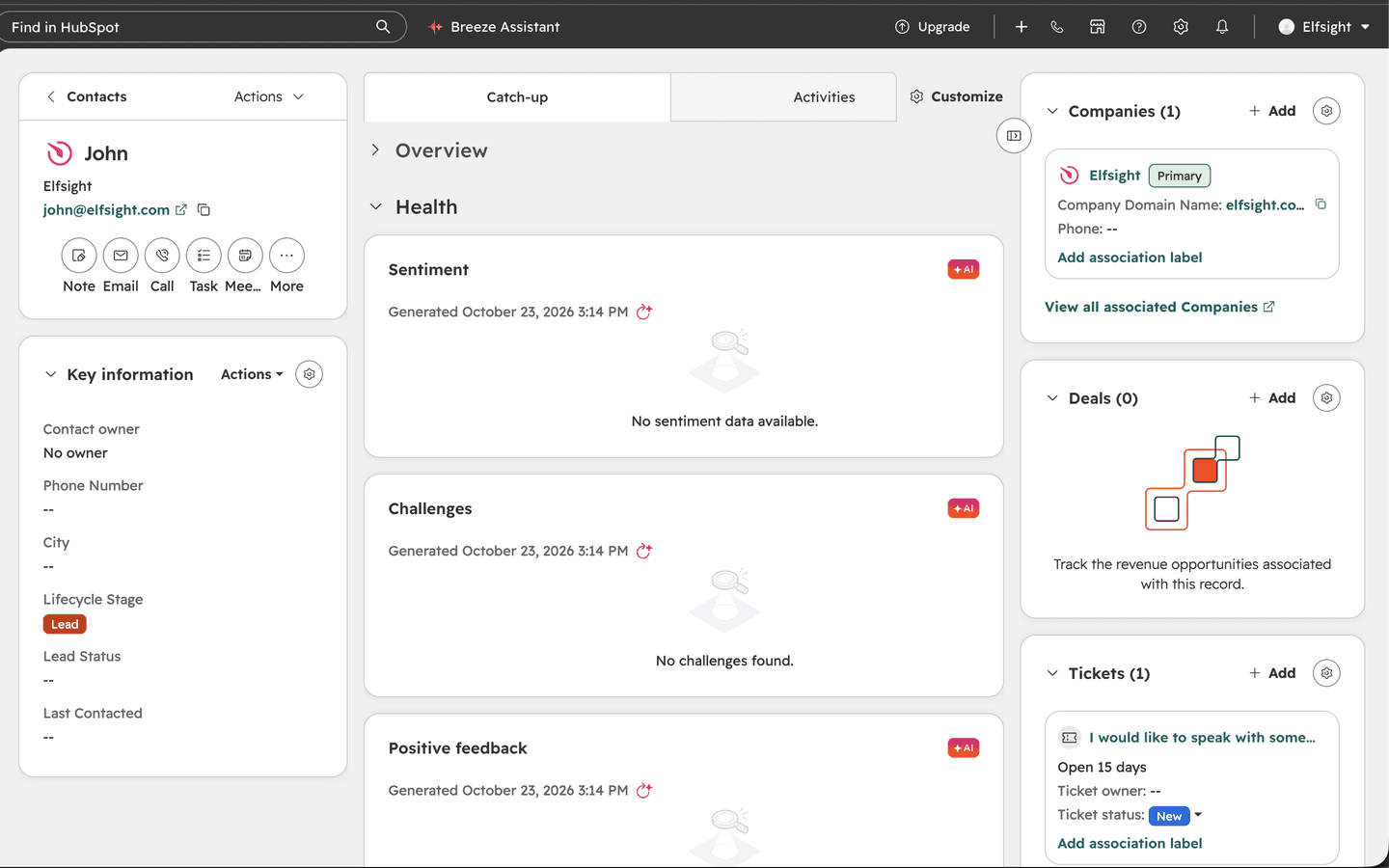This screenshot has height=868, width=1389.
Task: Open the settings gear in top bar
Action: [1181, 27]
